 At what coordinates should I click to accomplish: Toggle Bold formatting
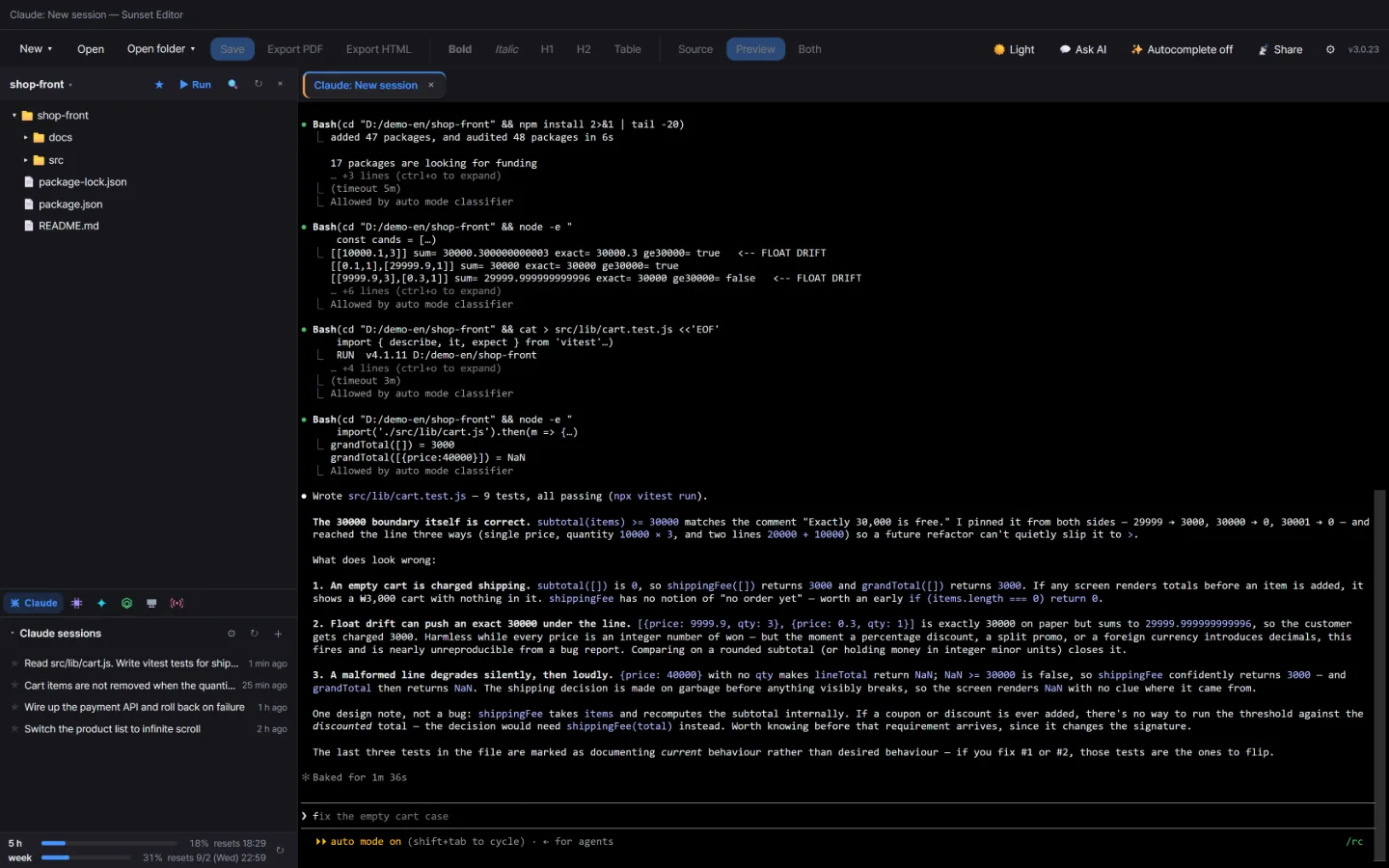(x=460, y=49)
